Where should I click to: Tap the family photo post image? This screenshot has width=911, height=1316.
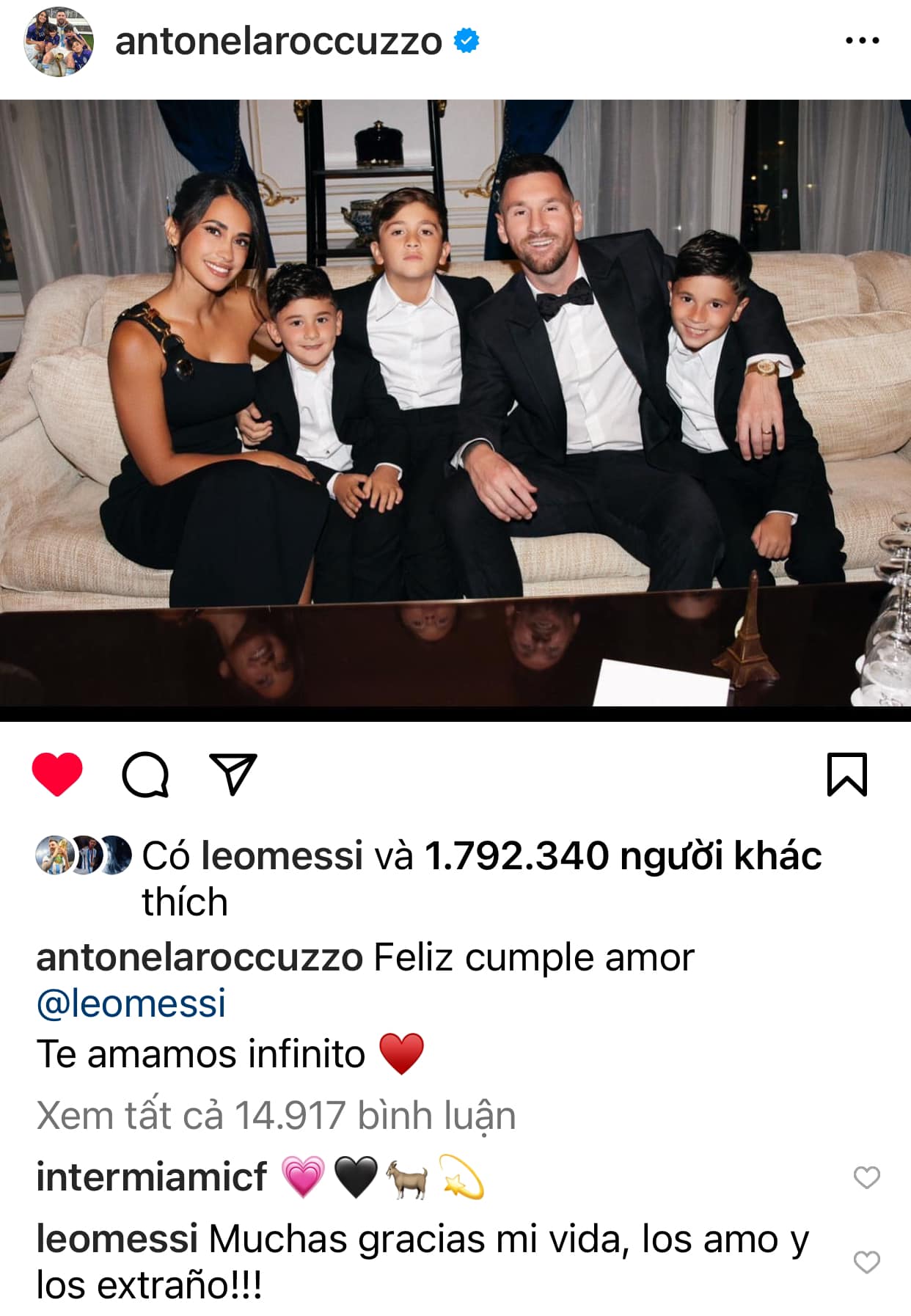tap(455, 403)
